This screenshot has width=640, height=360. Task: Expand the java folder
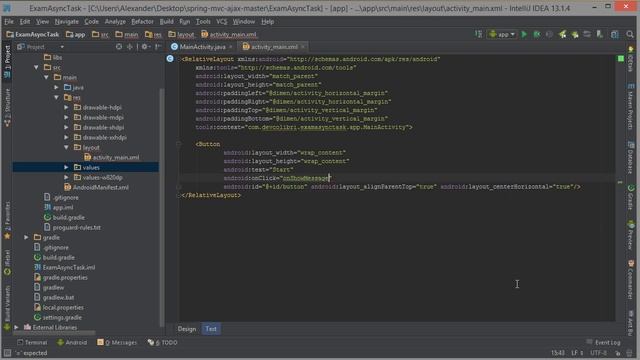56,87
